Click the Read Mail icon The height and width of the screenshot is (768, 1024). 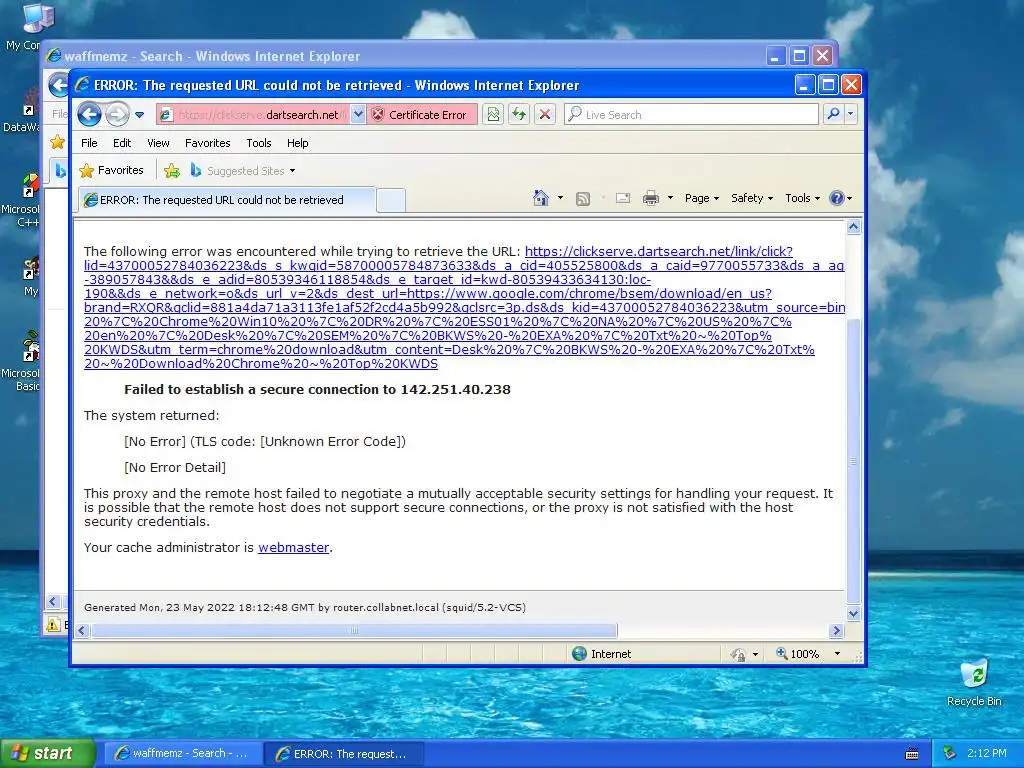tap(622, 198)
